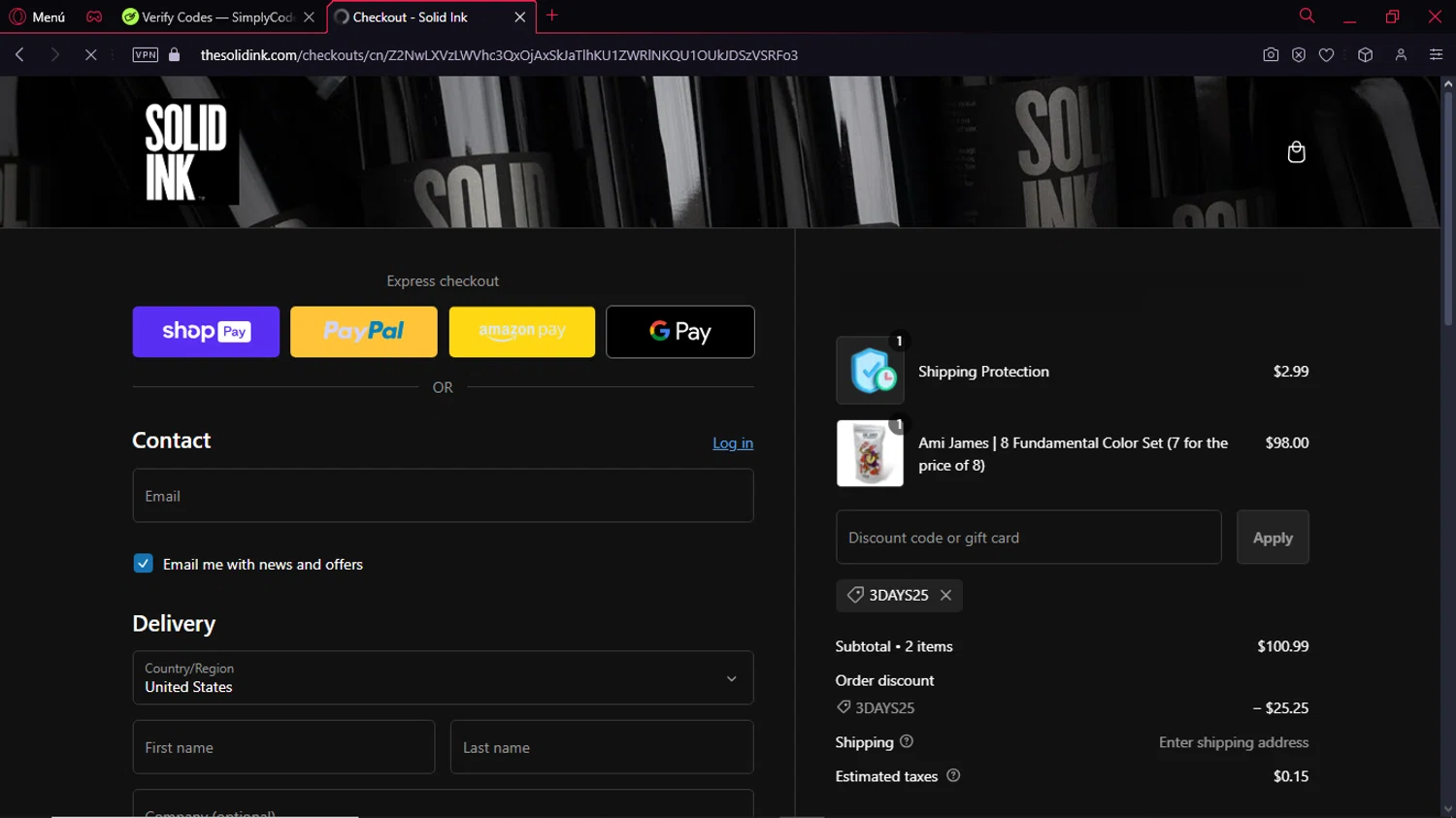Switch to Verify Codes SimplyCodes tab
Screen dimensions: 1456x818
(x=215, y=16)
